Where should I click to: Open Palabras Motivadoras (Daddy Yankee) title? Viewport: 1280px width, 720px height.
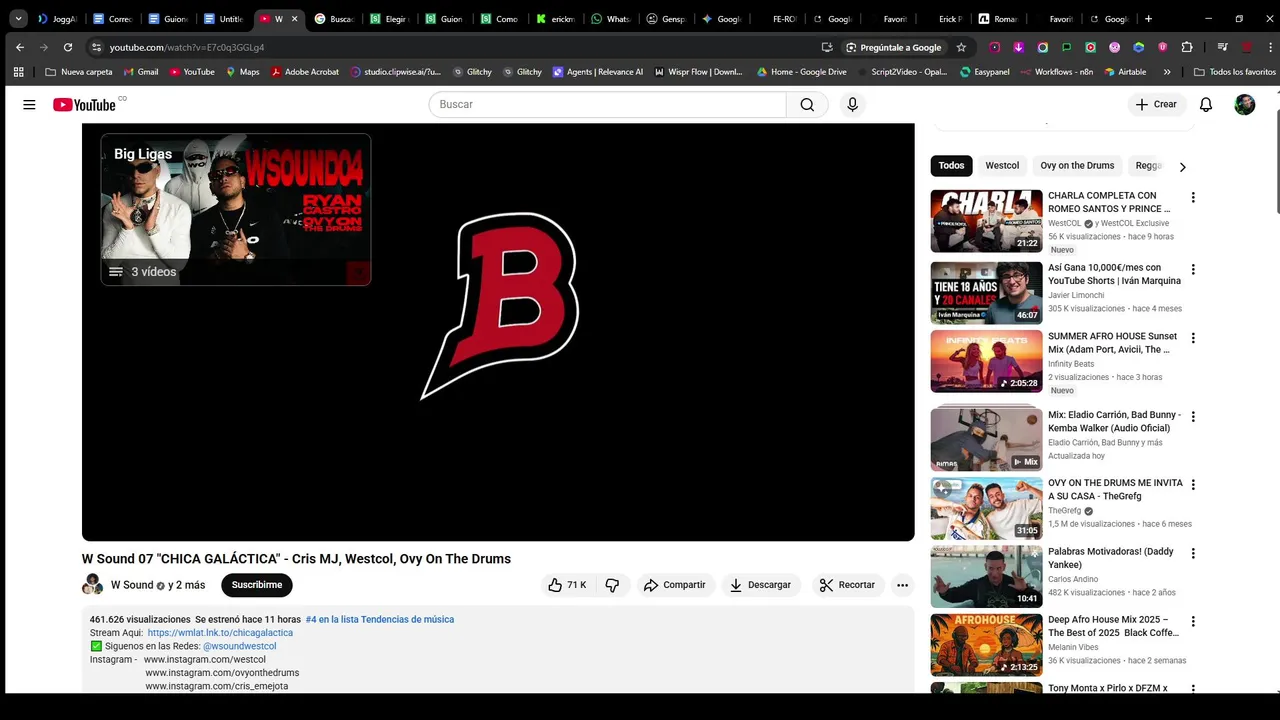(x=1111, y=558)
